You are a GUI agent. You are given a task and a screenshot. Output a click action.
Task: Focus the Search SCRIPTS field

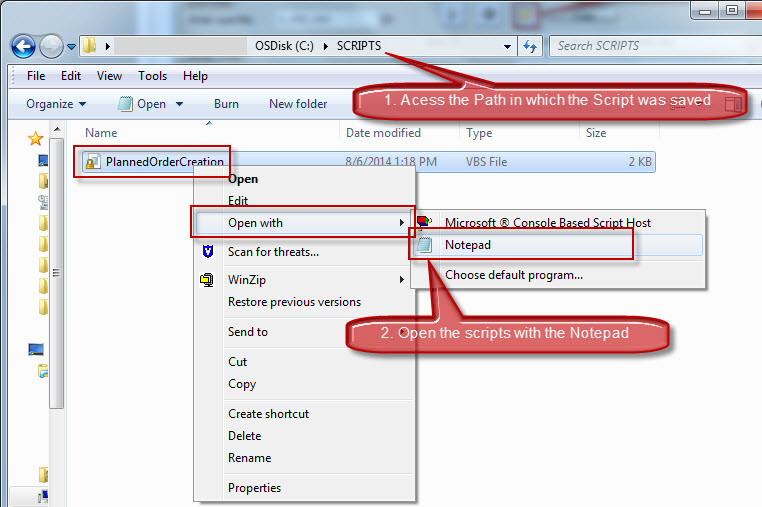click(x=655, y=46)
